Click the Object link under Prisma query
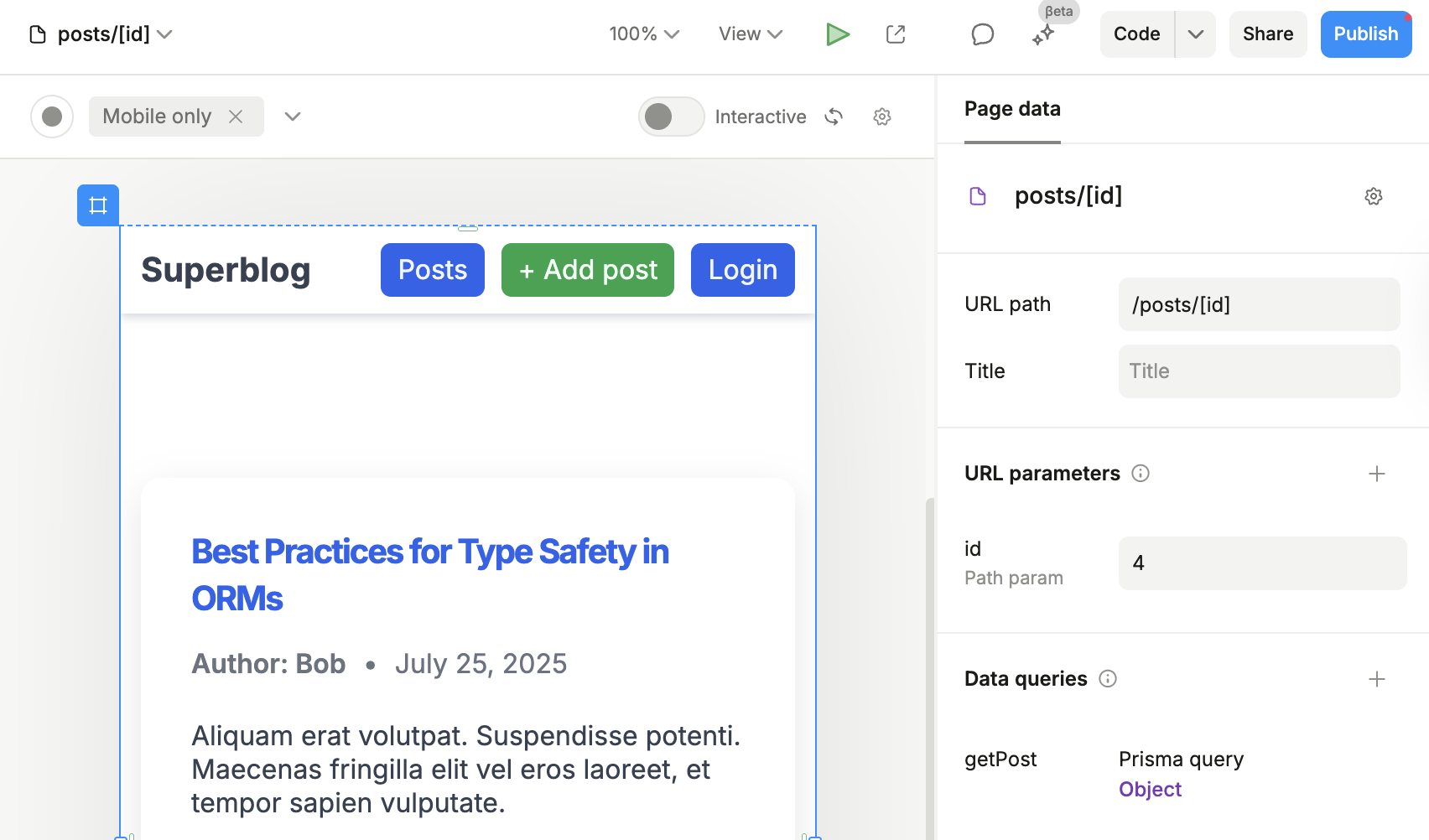This screenshot has height=840, width=1429. [1150, 790]
